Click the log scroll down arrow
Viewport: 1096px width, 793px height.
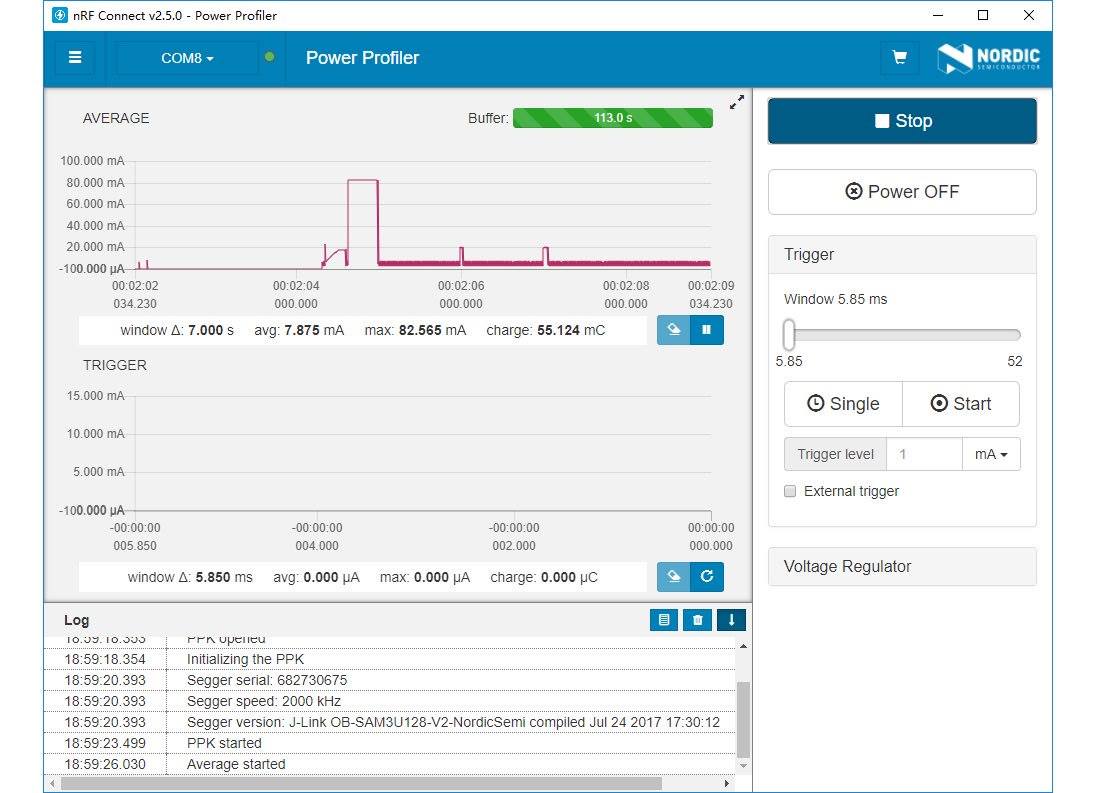[744, 766]
